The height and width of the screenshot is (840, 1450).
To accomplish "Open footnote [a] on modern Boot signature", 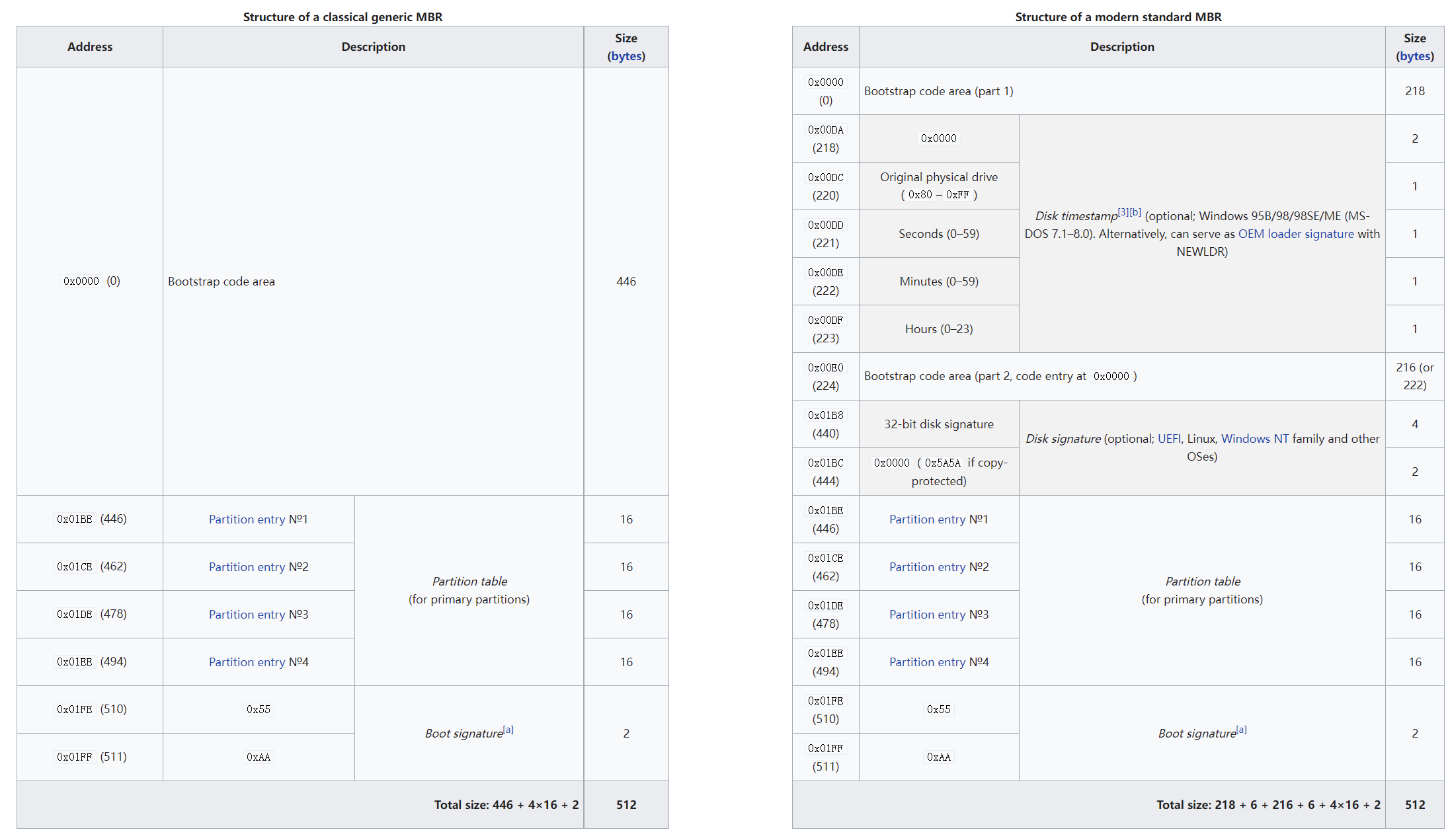I will point(1242,730).
